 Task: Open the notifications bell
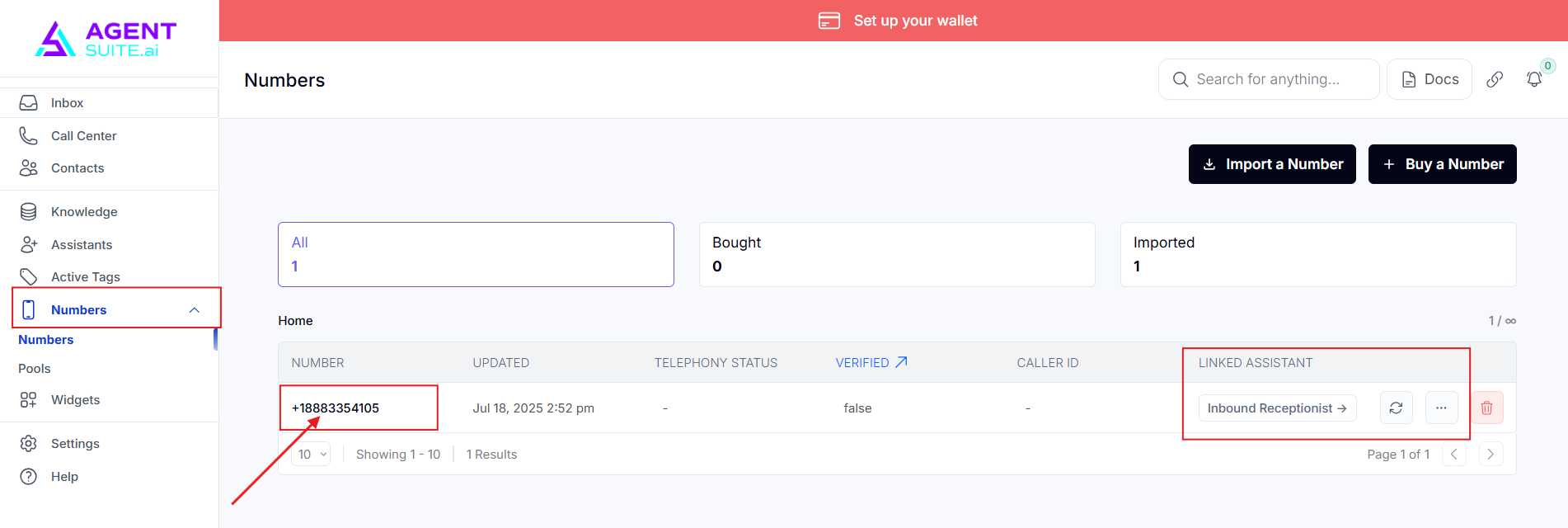1533,79
